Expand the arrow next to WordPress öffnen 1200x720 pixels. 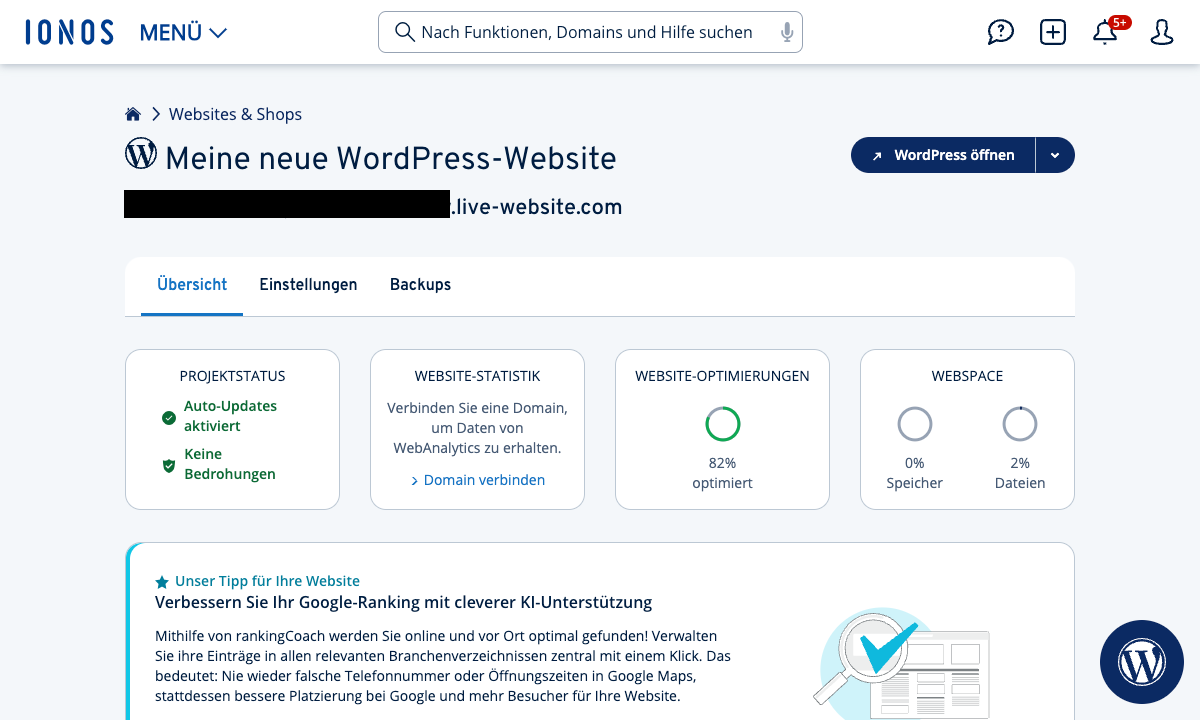[1055, 155]
